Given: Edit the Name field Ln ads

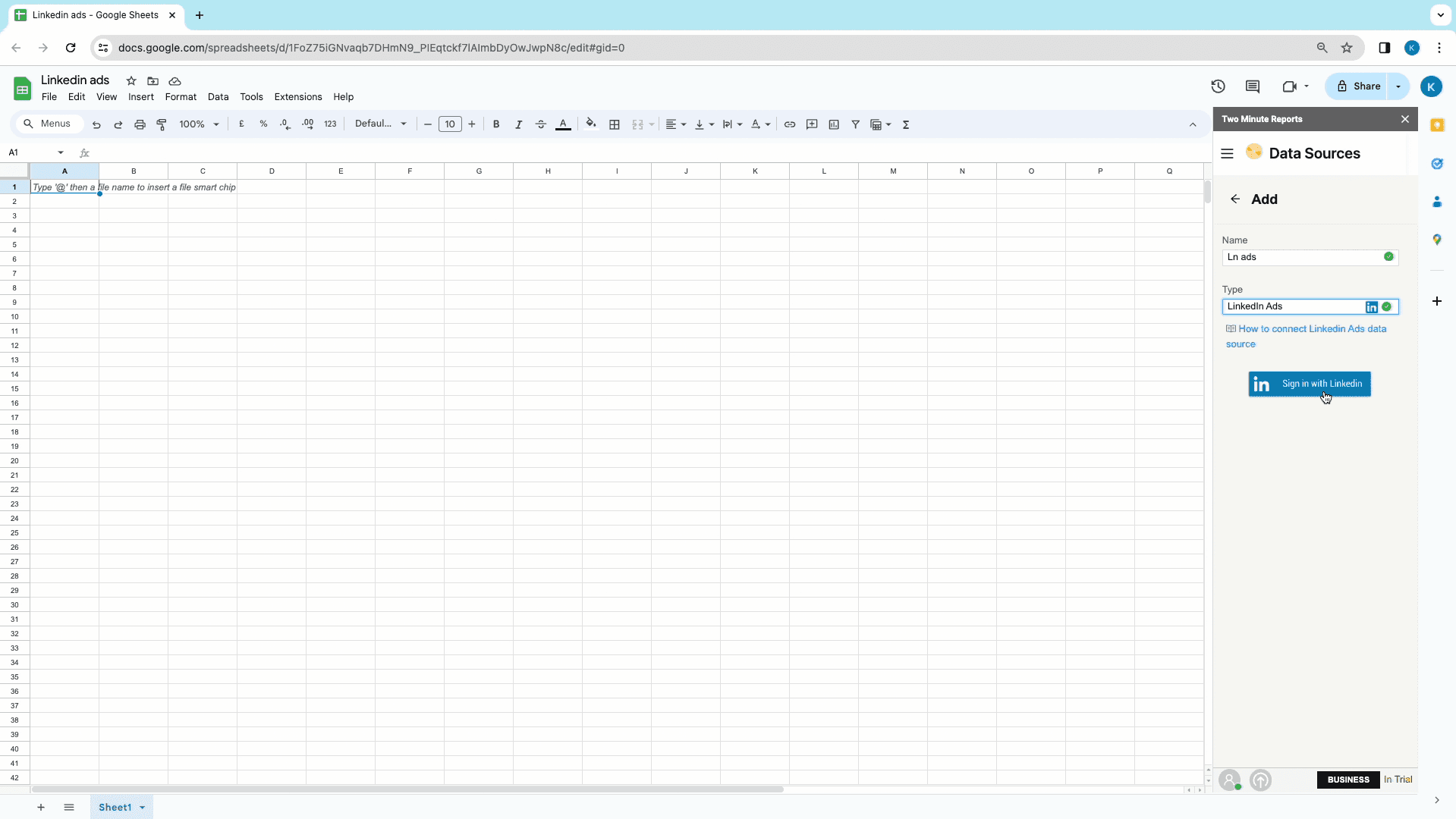Looking at the screenshot, I should (x=1310, y=257).
